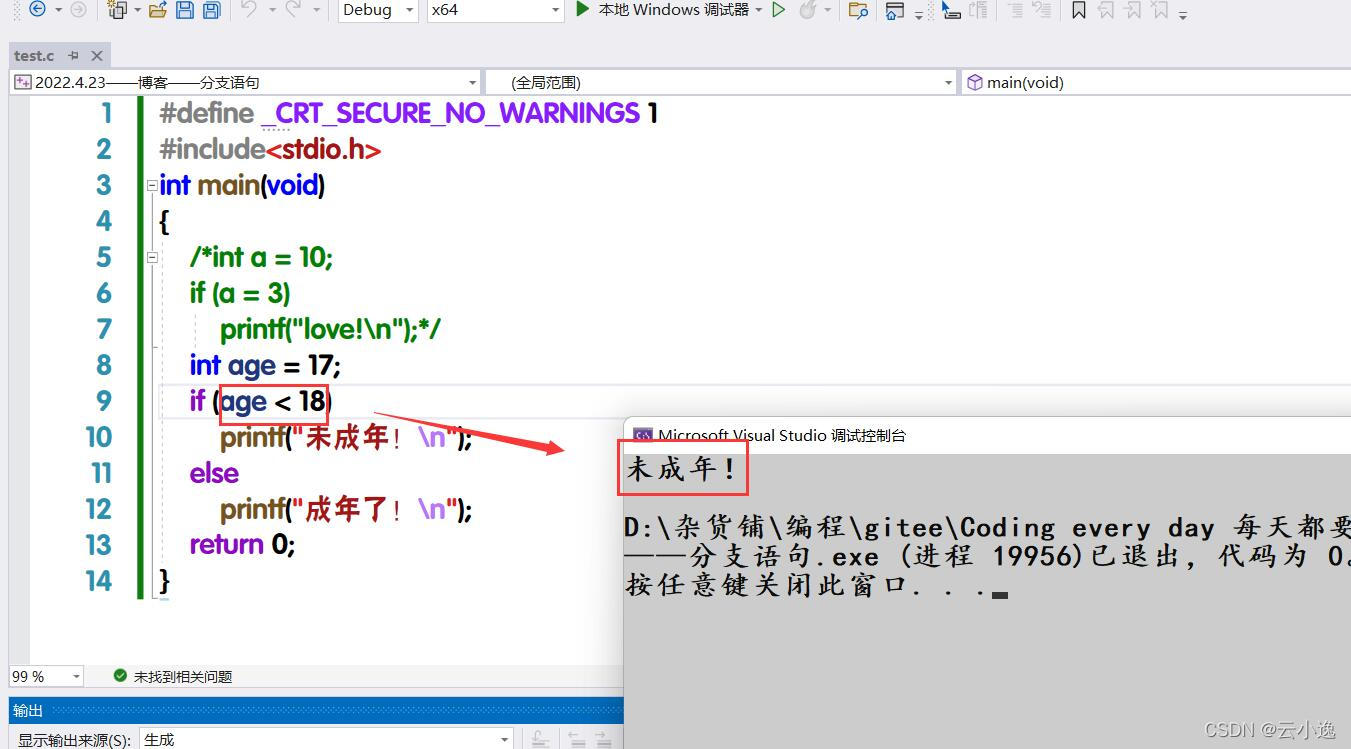This screenshot has height=749, width=1351.
Task: Click the 未找到相关问题 status indicator
Action: click(173, 676)
